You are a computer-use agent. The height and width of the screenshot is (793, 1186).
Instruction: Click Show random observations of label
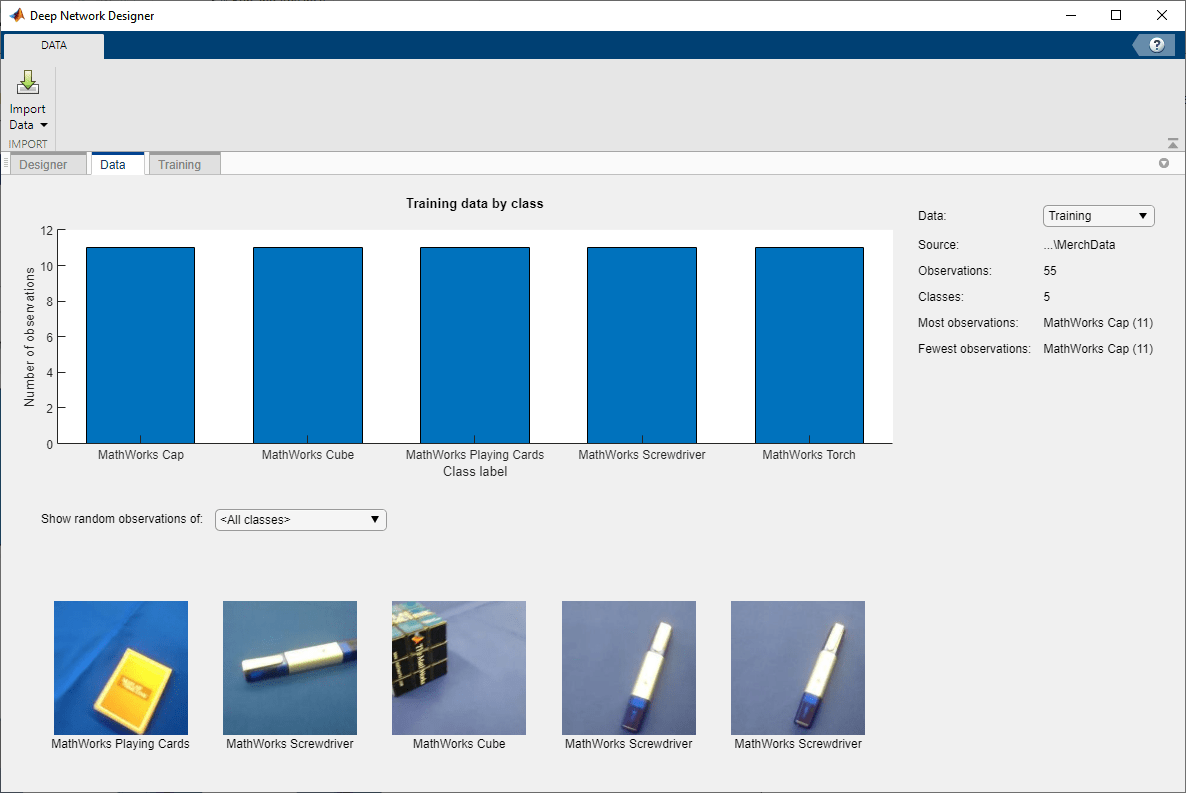(122, 518)
